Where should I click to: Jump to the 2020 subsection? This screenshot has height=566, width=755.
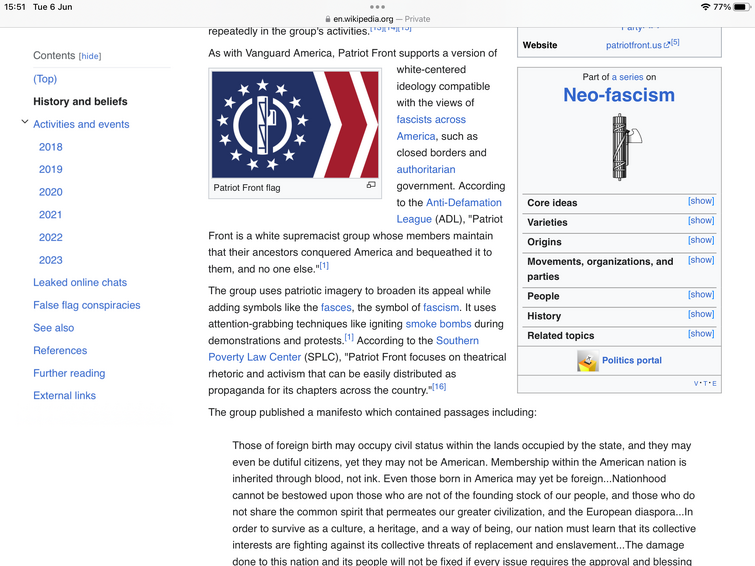[x=51, y=192]
